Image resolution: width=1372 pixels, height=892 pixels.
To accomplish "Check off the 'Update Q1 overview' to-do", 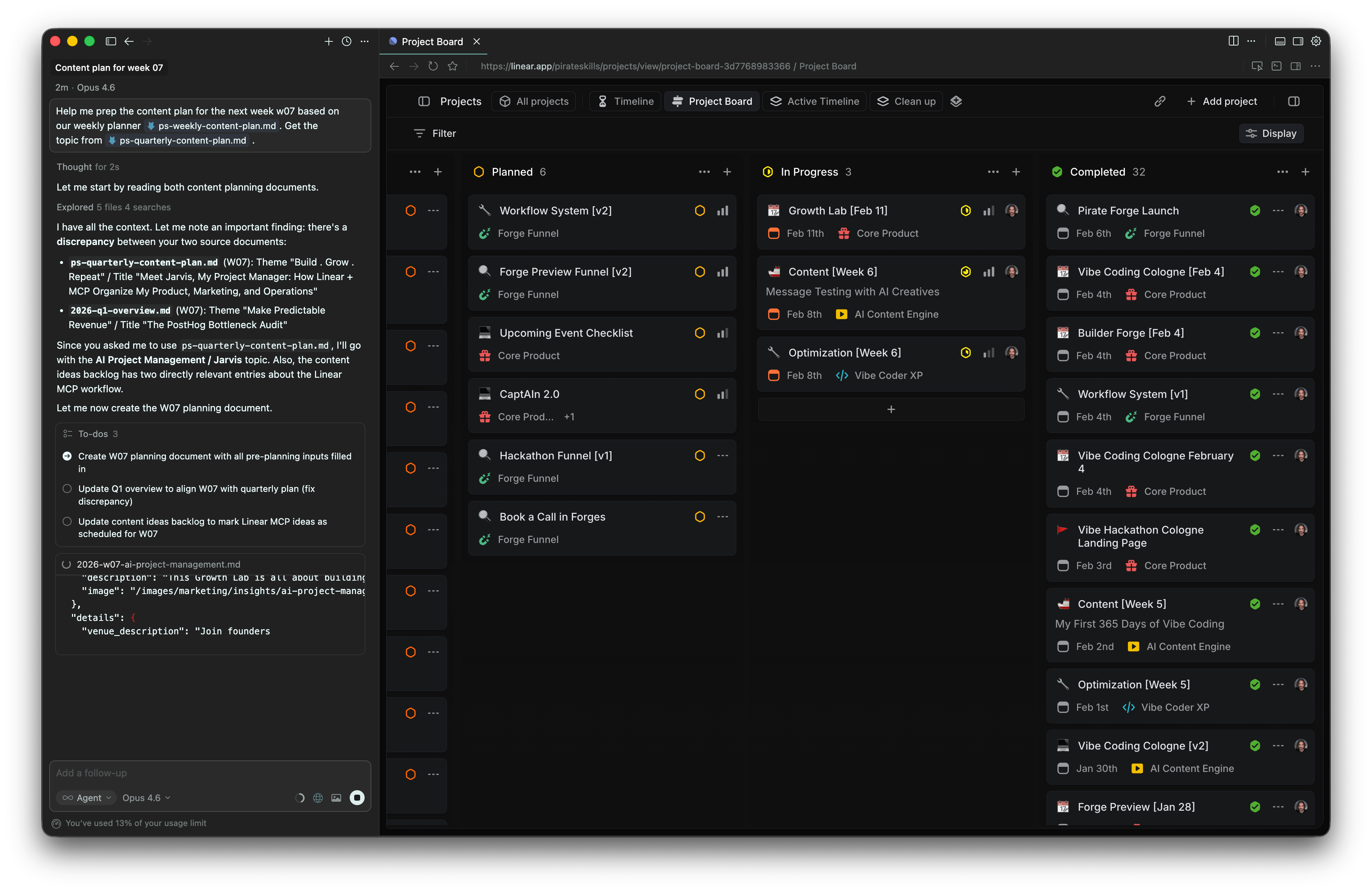I will (x=67, y=489).
